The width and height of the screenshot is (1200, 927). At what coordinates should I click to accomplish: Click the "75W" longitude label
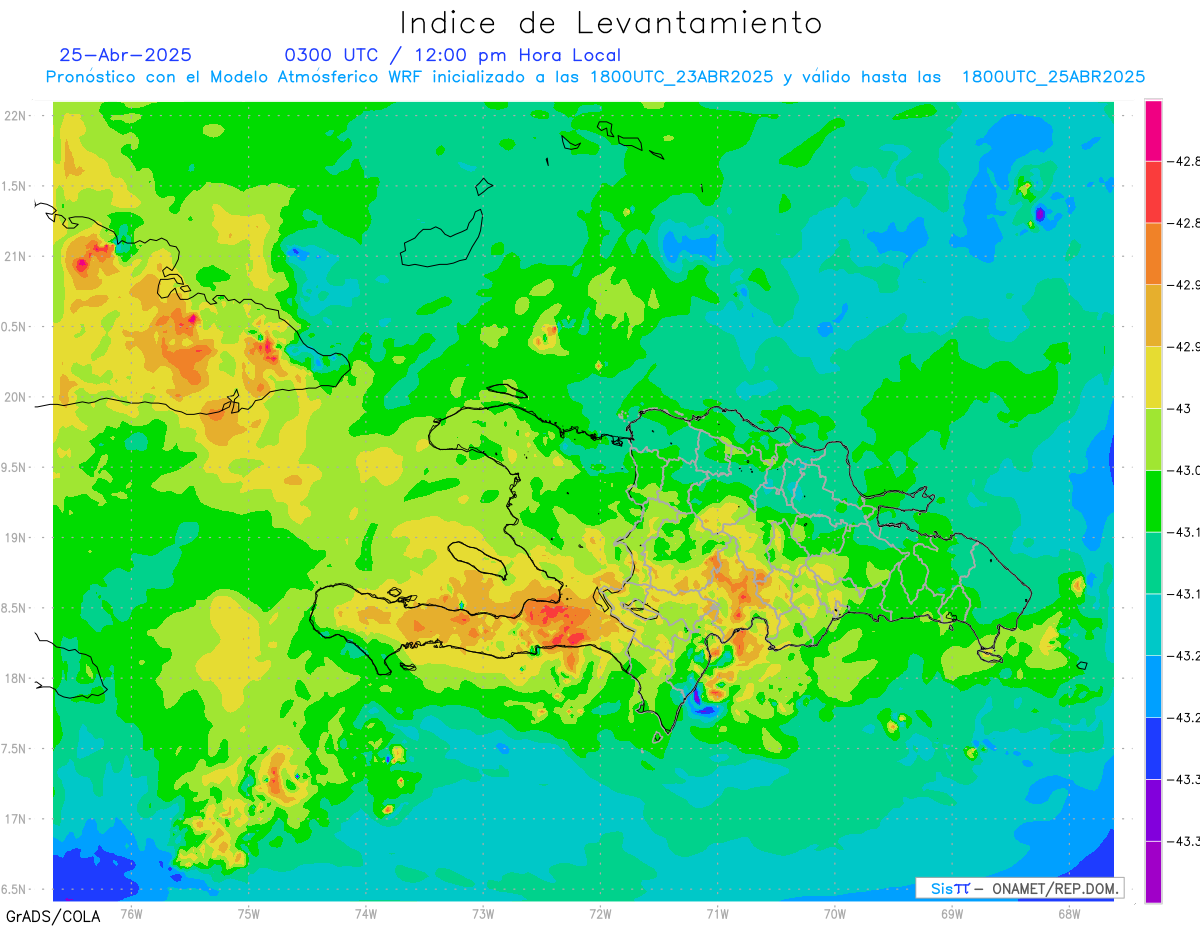[249, 913]
